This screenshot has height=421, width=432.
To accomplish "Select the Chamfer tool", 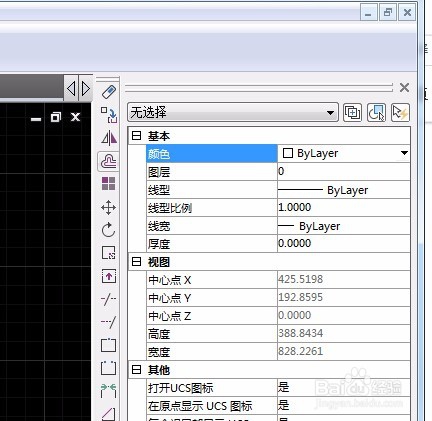I will tap(109, 414).
